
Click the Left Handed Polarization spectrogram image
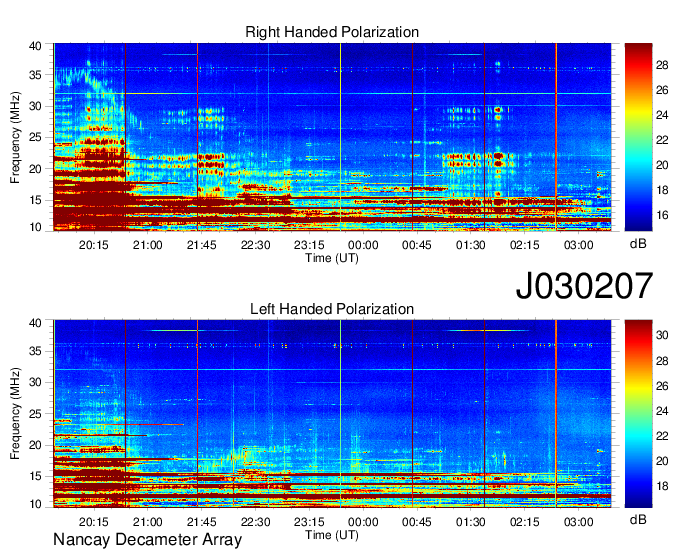[x=332, y=414]
